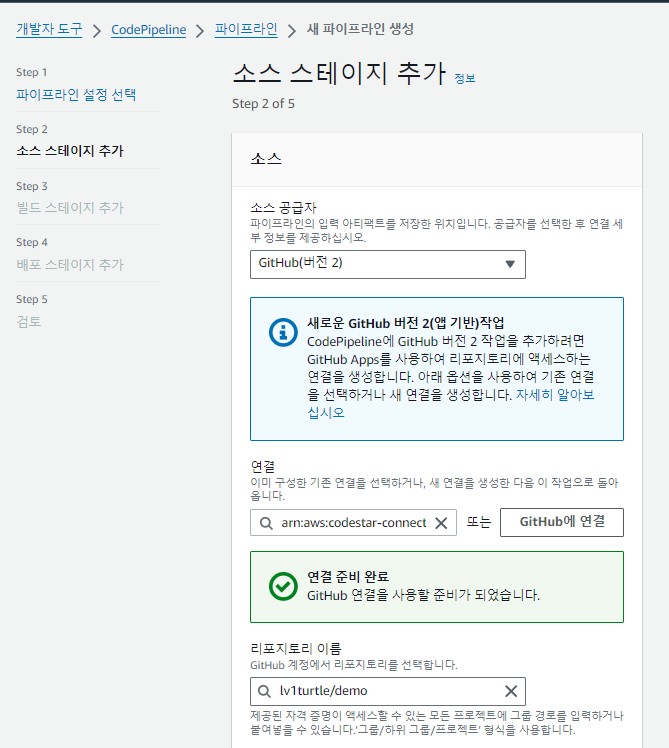Click the 연결 준비 완료 heading

(x=348, y=577)
